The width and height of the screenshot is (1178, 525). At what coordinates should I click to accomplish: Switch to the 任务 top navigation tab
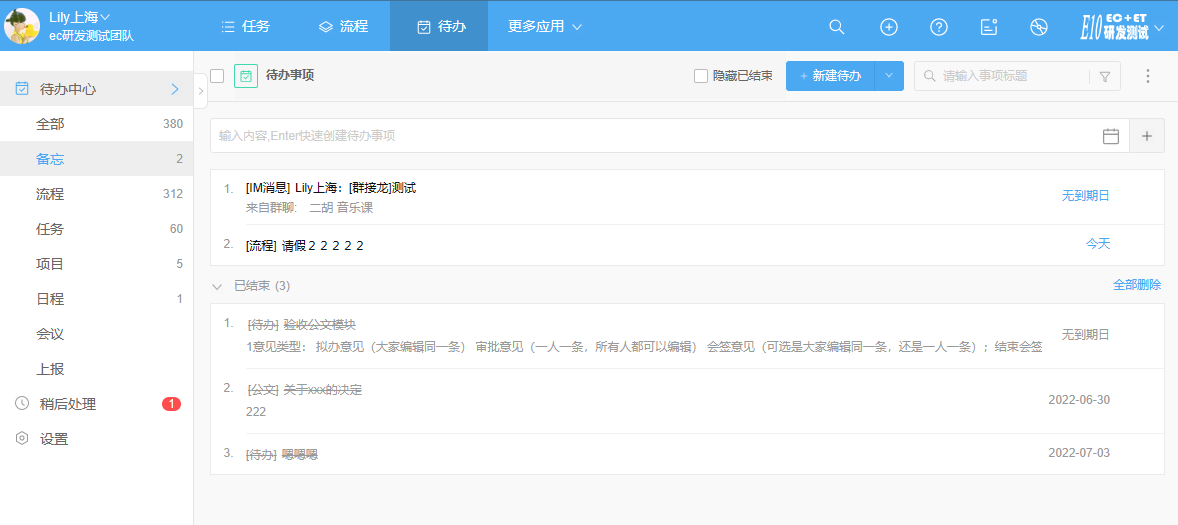[245, 26]
